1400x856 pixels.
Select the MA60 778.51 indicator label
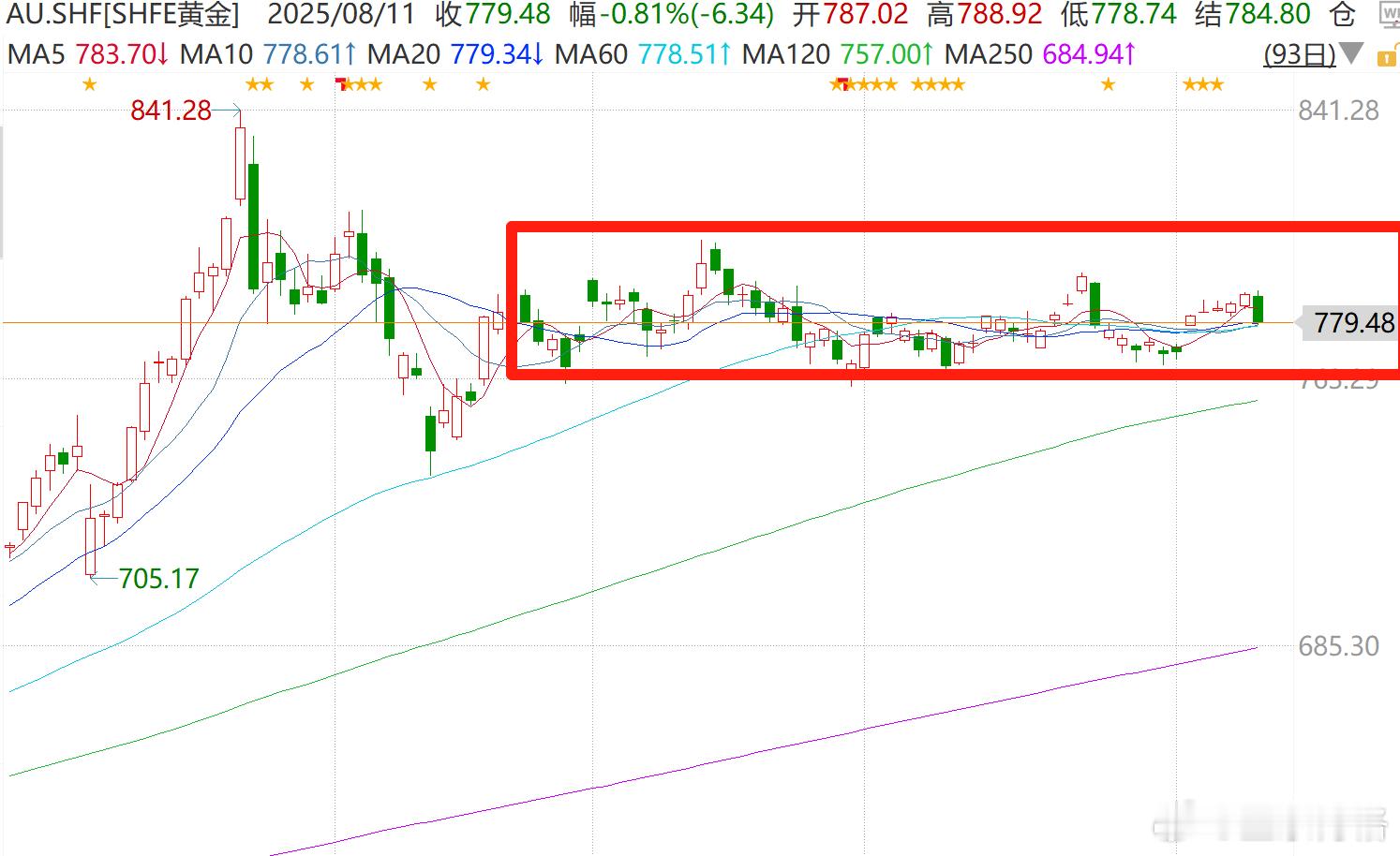(x=643, y=54)
